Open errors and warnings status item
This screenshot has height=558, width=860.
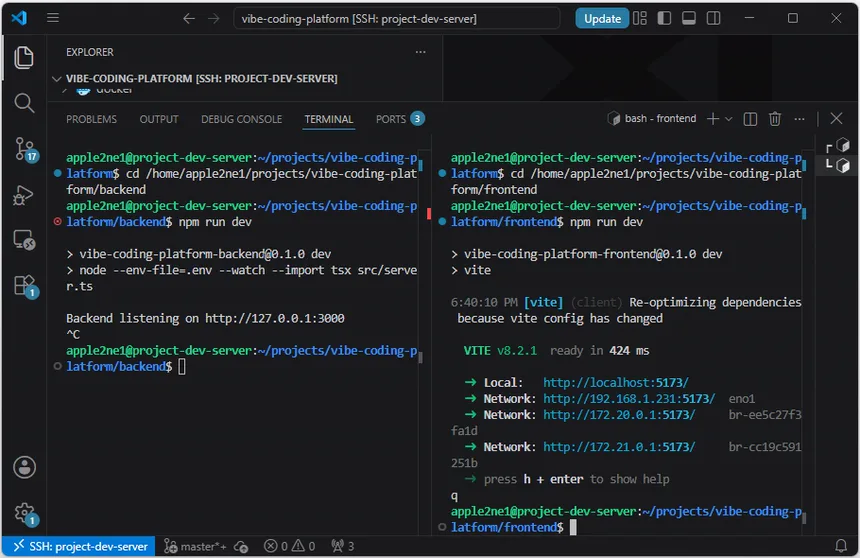click(x=289, y=546)
